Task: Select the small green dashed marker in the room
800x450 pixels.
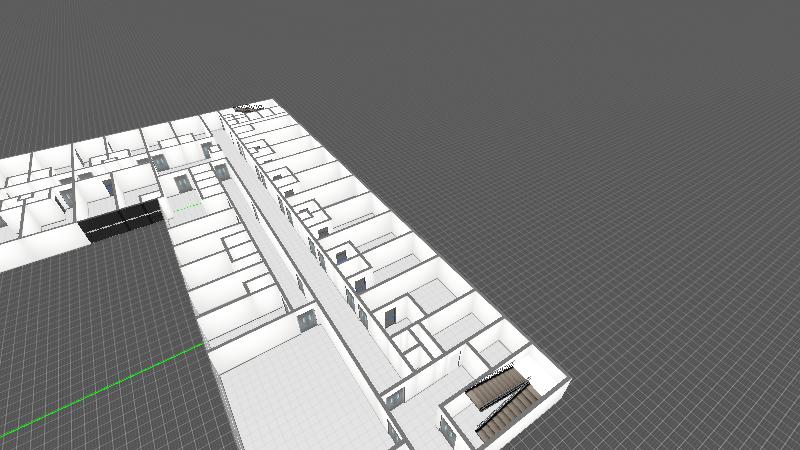Action: point(188,208)
